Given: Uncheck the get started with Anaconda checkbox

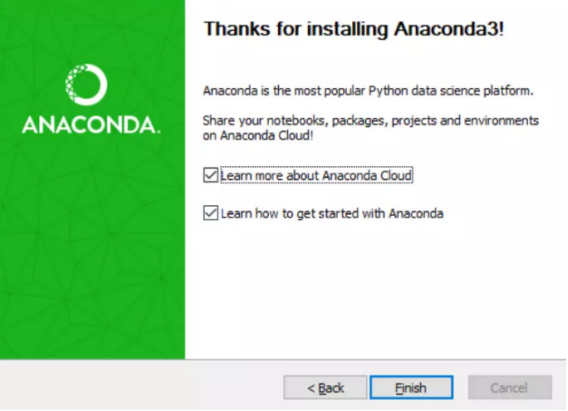Looking at the screenshot, I should click(210, 213).
